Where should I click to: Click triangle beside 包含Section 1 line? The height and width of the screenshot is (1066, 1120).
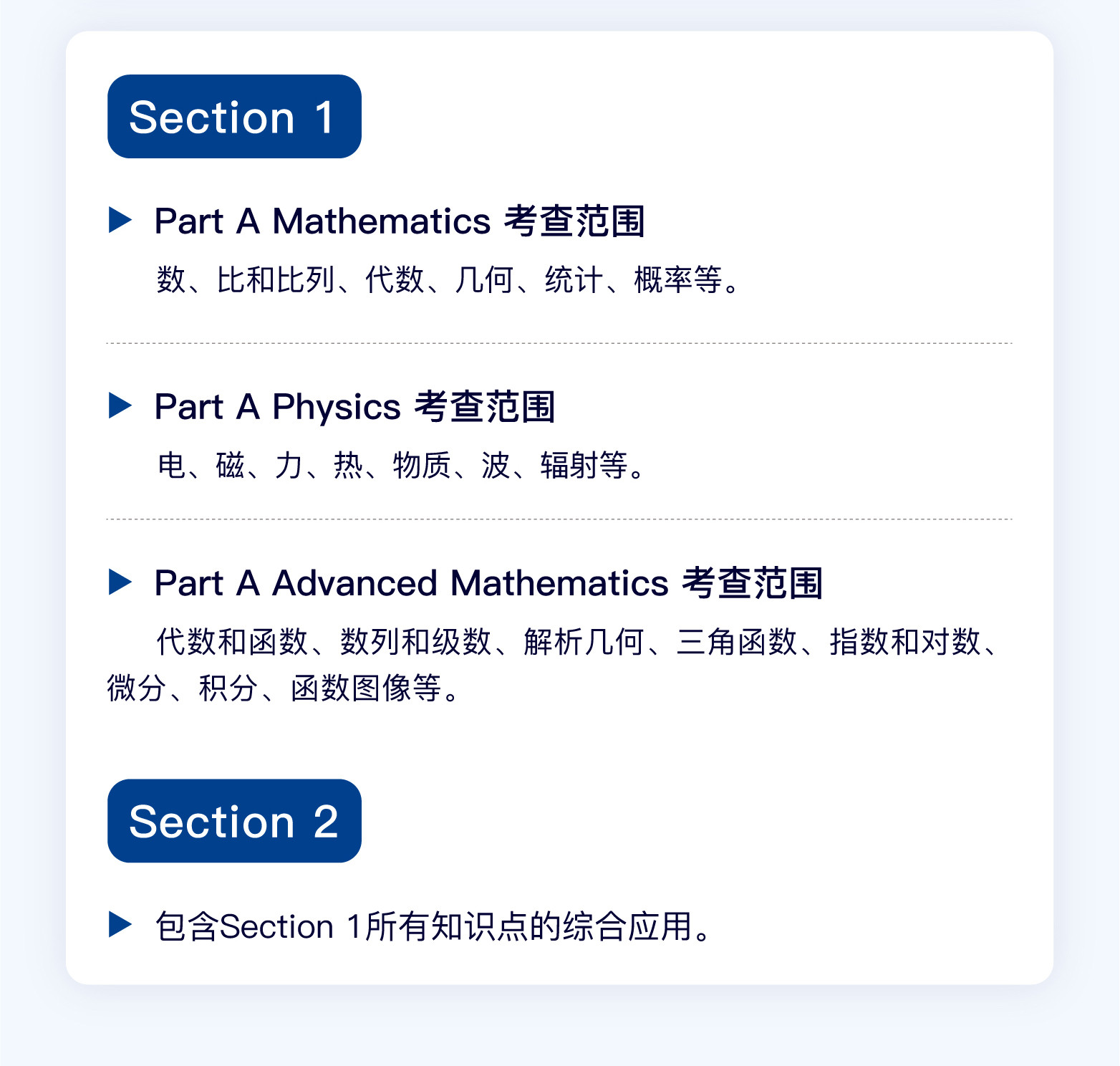point(120,925)
